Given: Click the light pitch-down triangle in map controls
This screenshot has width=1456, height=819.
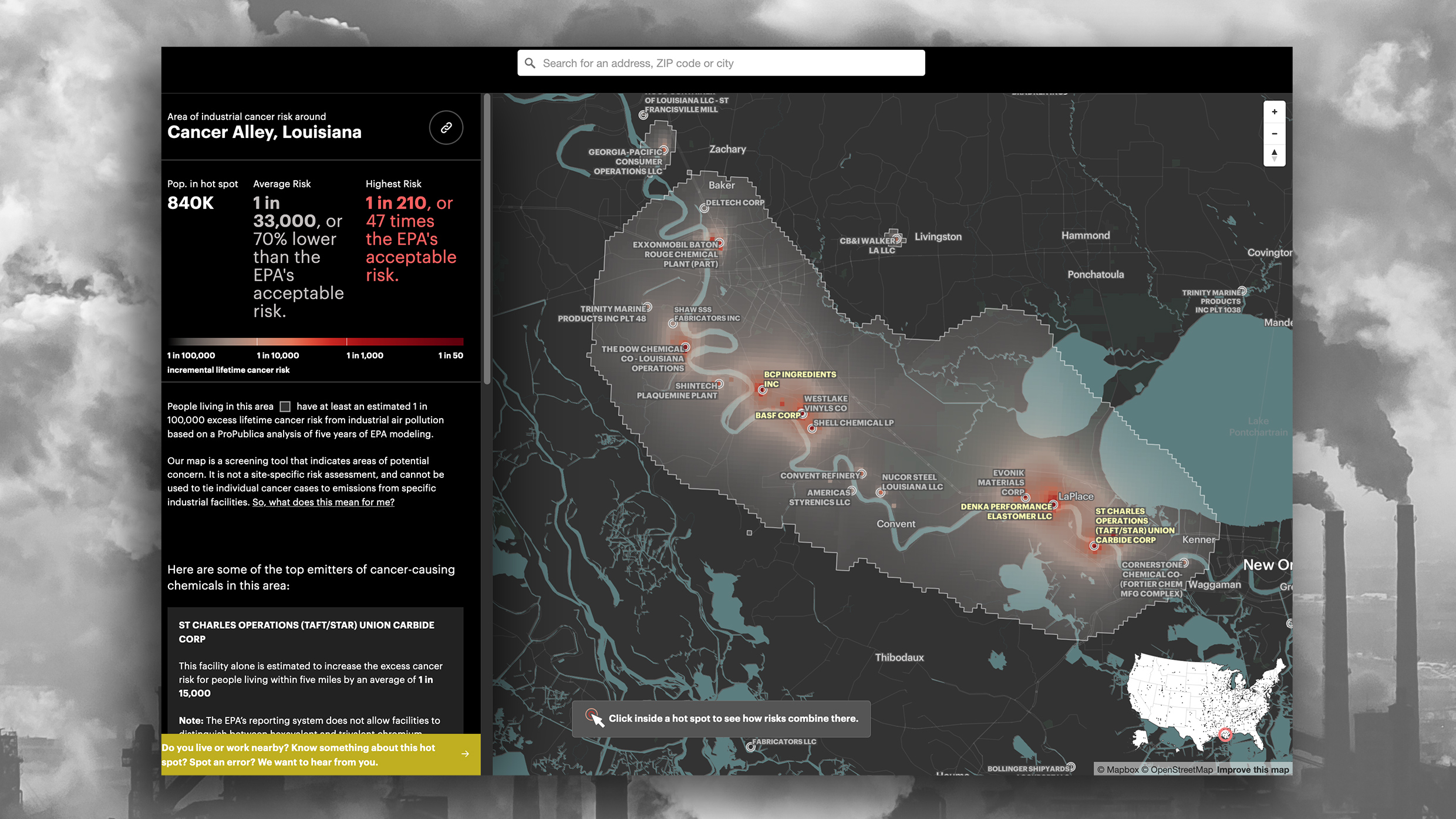Looking at the screenshot, I should point(1275,160).
